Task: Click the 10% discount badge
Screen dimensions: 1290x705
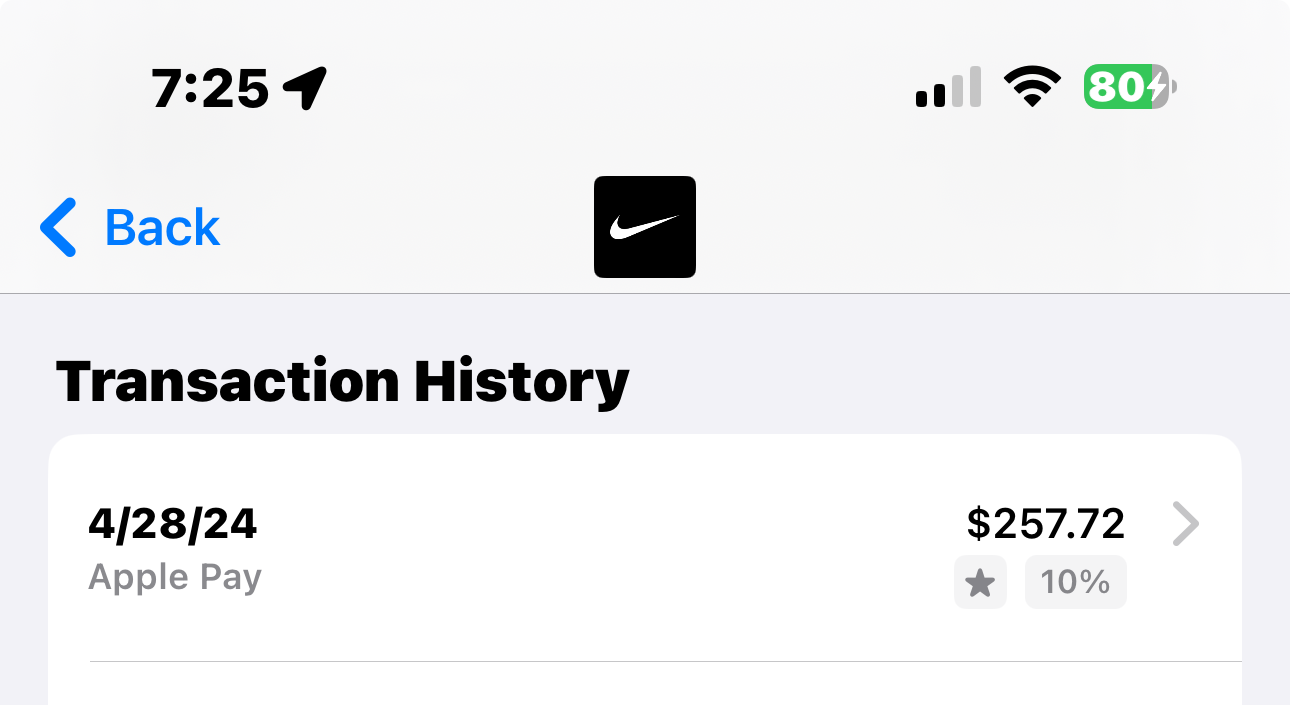Action: [x=1075, y=583]
